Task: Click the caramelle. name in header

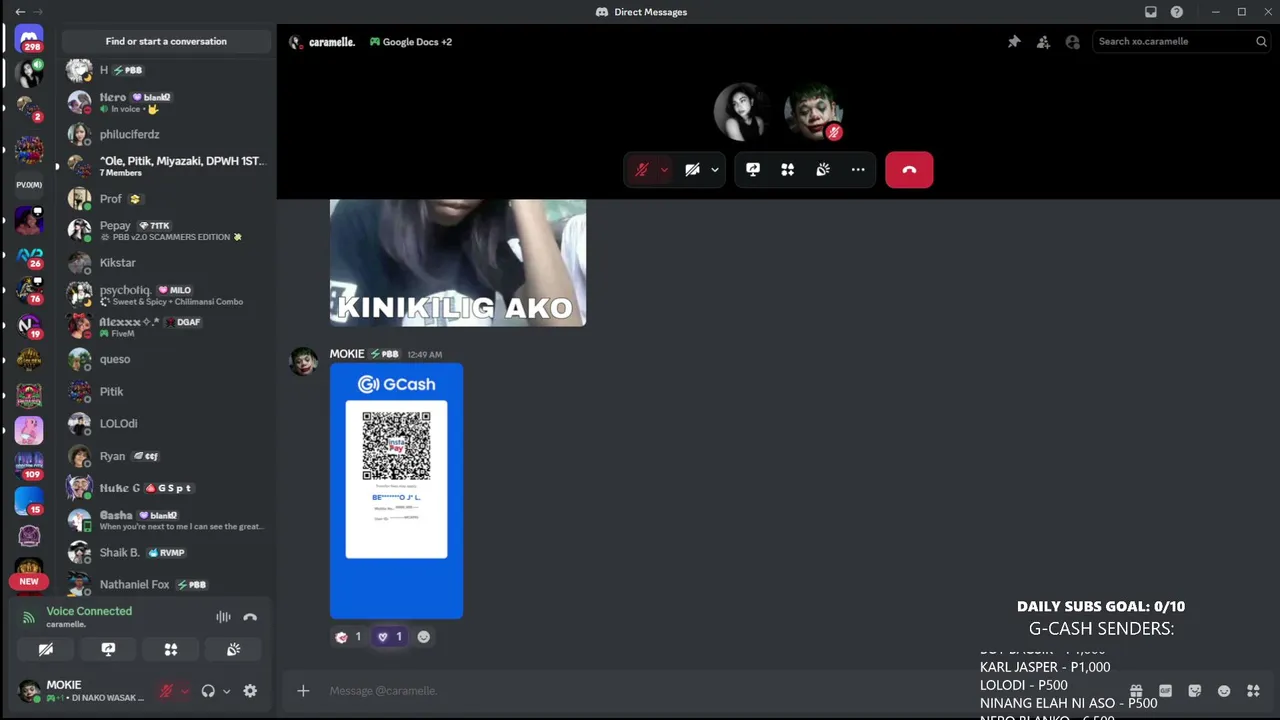Action: 332,42
